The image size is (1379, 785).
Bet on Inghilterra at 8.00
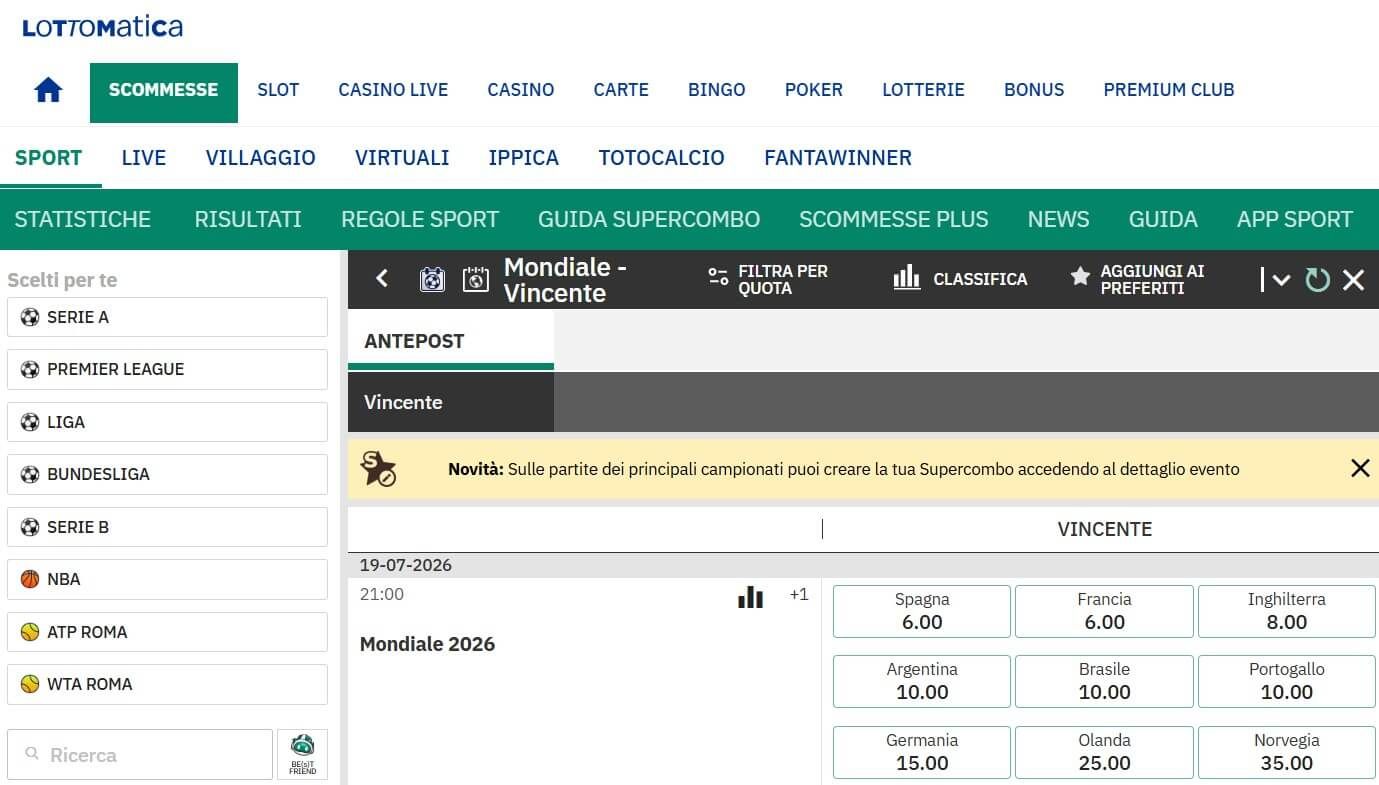point(1287,611)
